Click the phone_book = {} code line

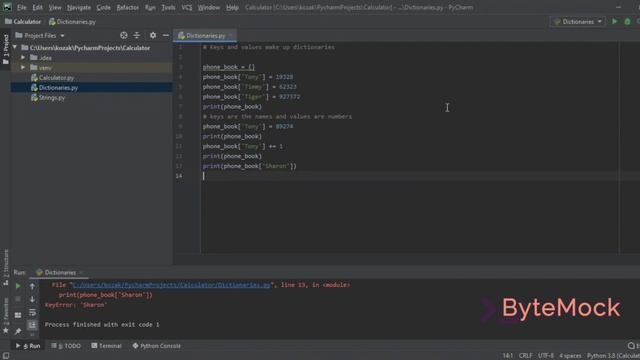point(229,67)
